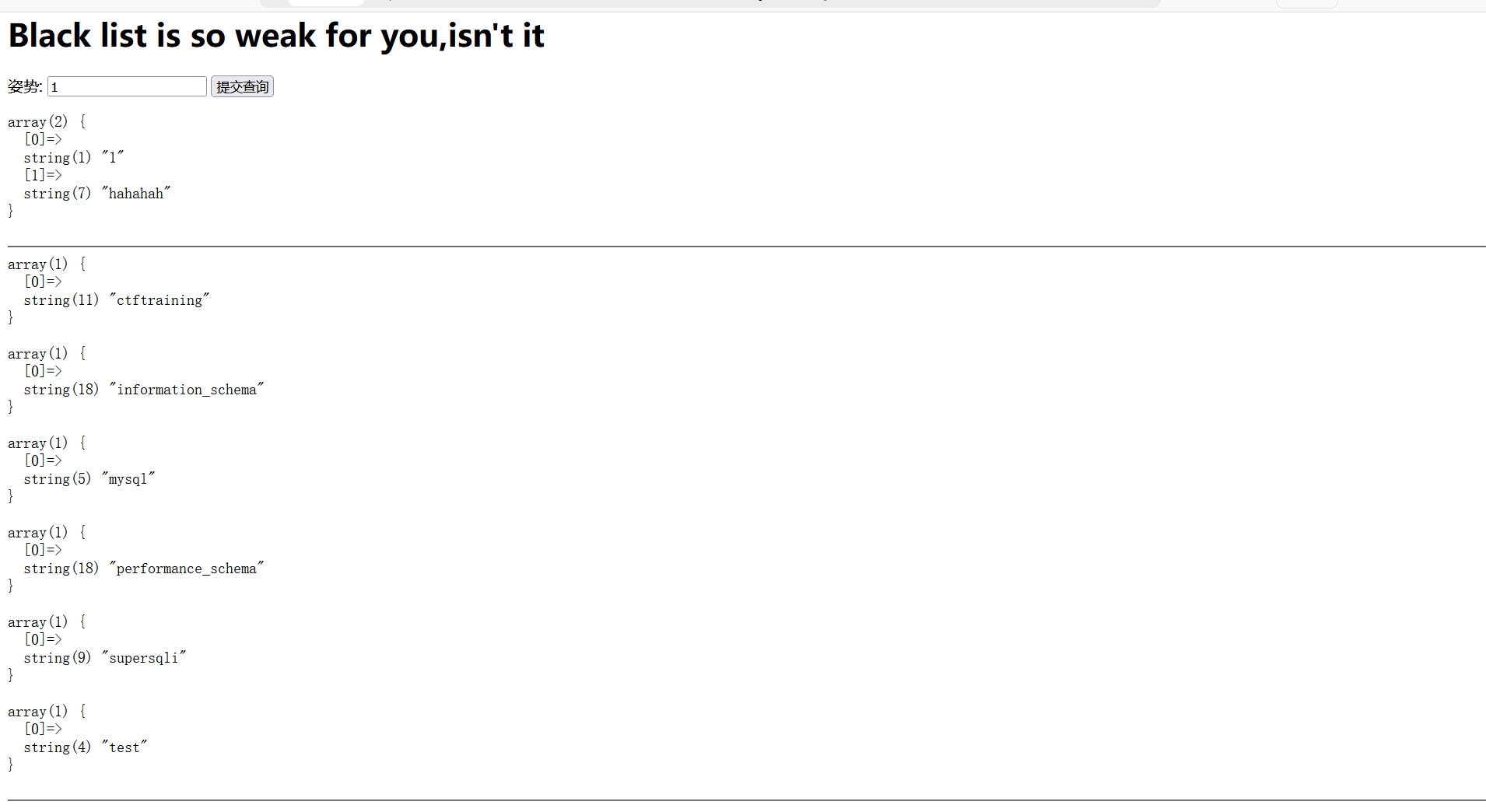This screenshot has width=1486, height=812.
Task: Click the string(1) "1" result line
Action: point(74,158)
